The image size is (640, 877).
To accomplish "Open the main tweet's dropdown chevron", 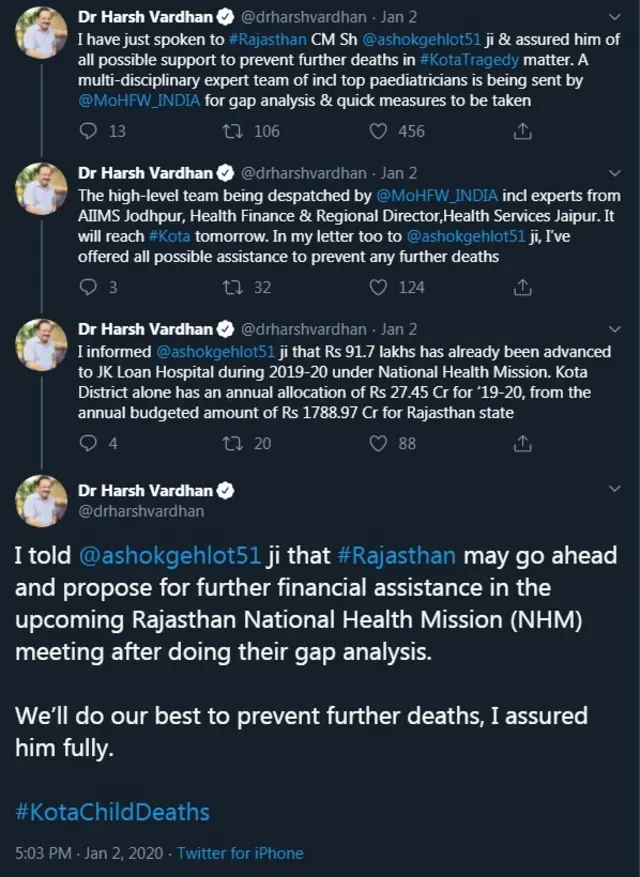I will (615, 488).
